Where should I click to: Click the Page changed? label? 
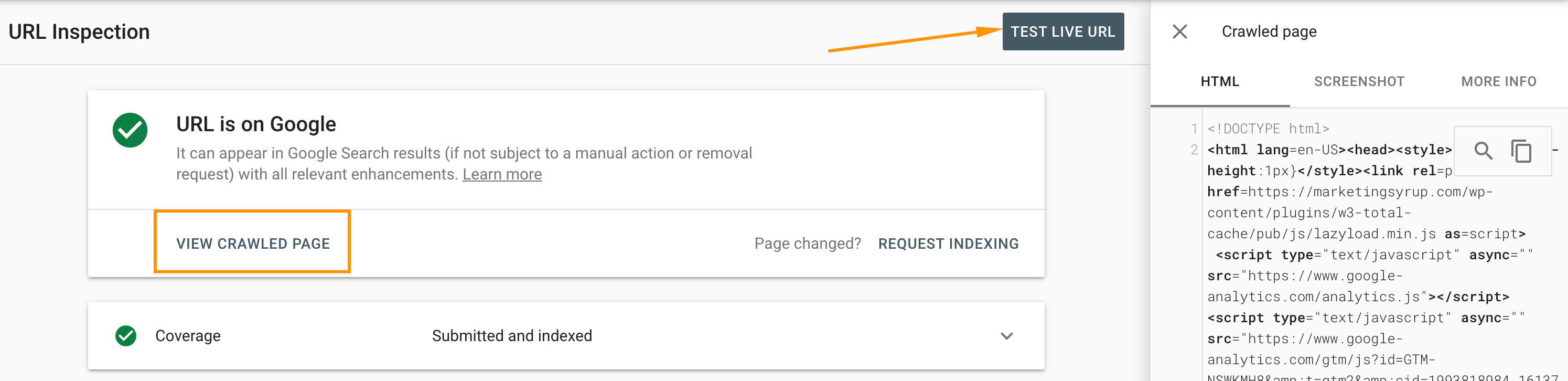[807, 243]
